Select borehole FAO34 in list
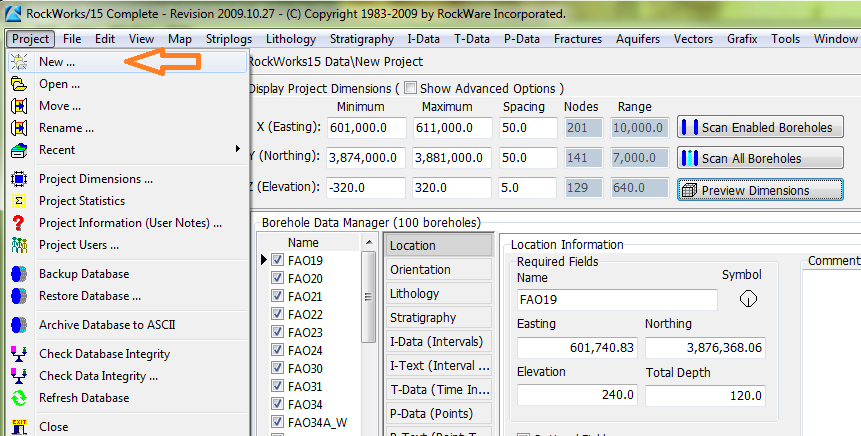The height and width of the screenshot is (436, 861). tap(305, 404)
